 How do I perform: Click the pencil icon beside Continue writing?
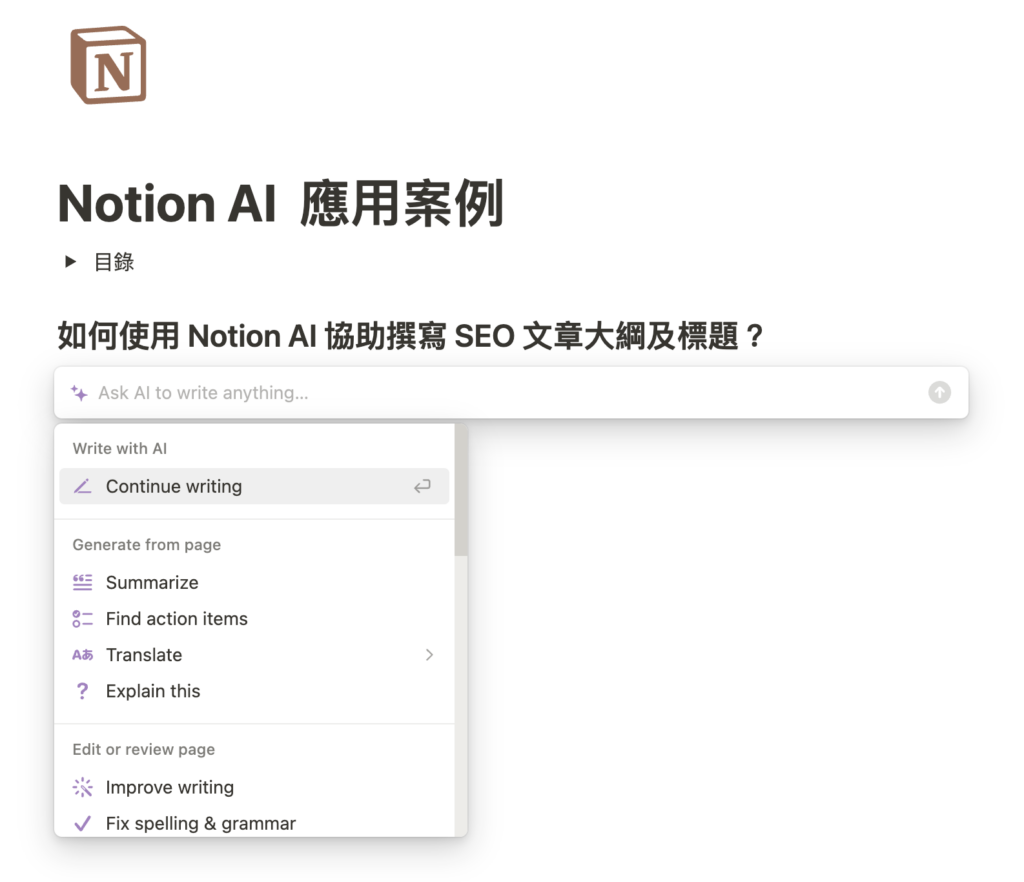pyautogui.click(x=82, y=486)
